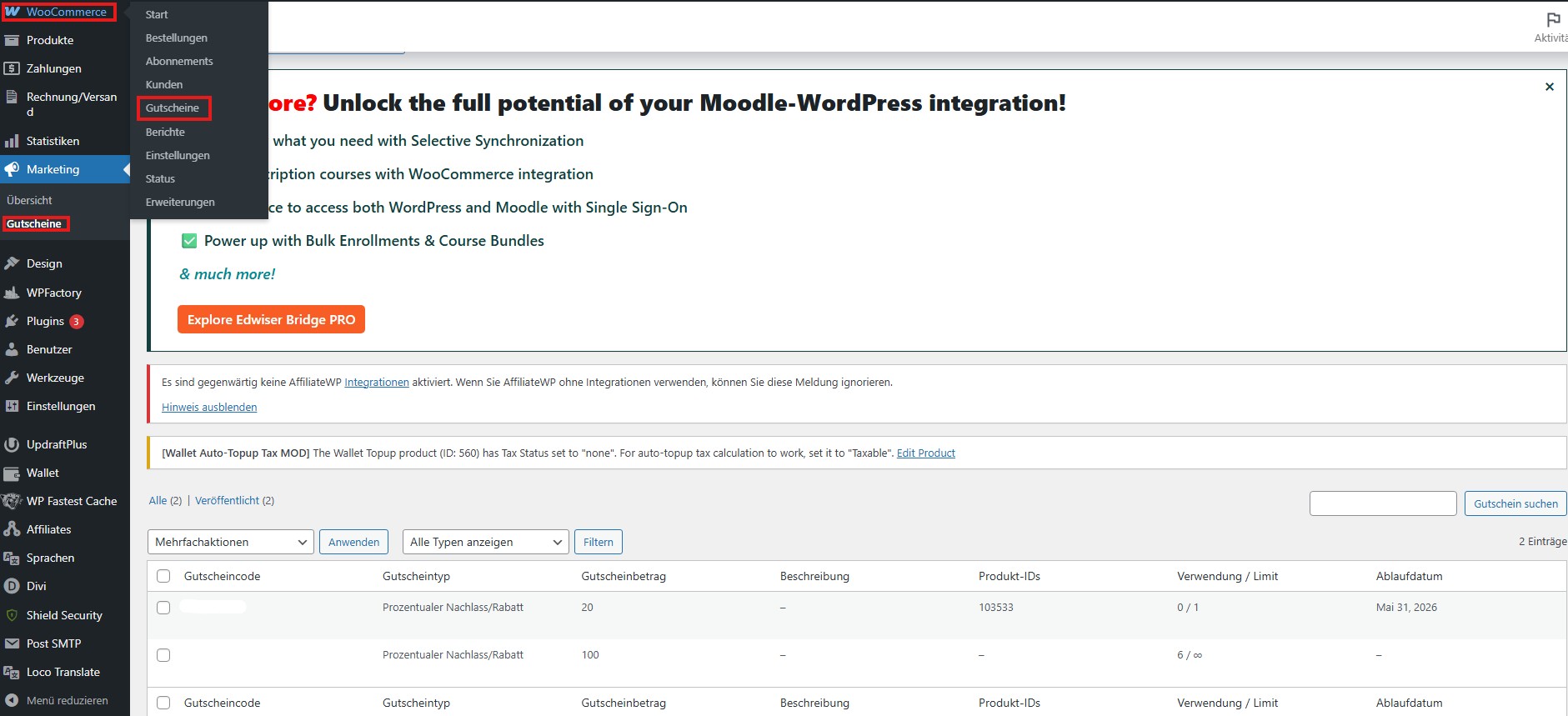1568x716 pixels.
Task: Follow the Edit Product link
Action: 926,453
